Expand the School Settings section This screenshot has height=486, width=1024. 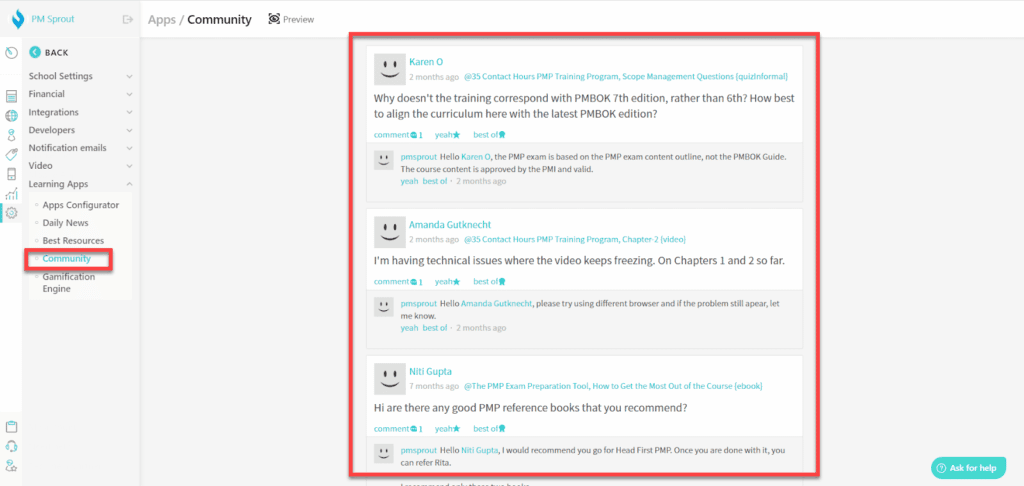point(80,76)
